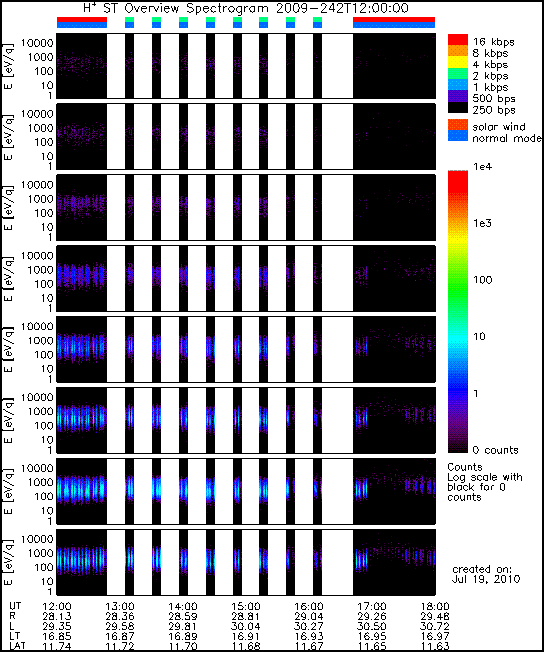Click the LT value 16.97
Screen dimensions: 544x652
(435, 636)
